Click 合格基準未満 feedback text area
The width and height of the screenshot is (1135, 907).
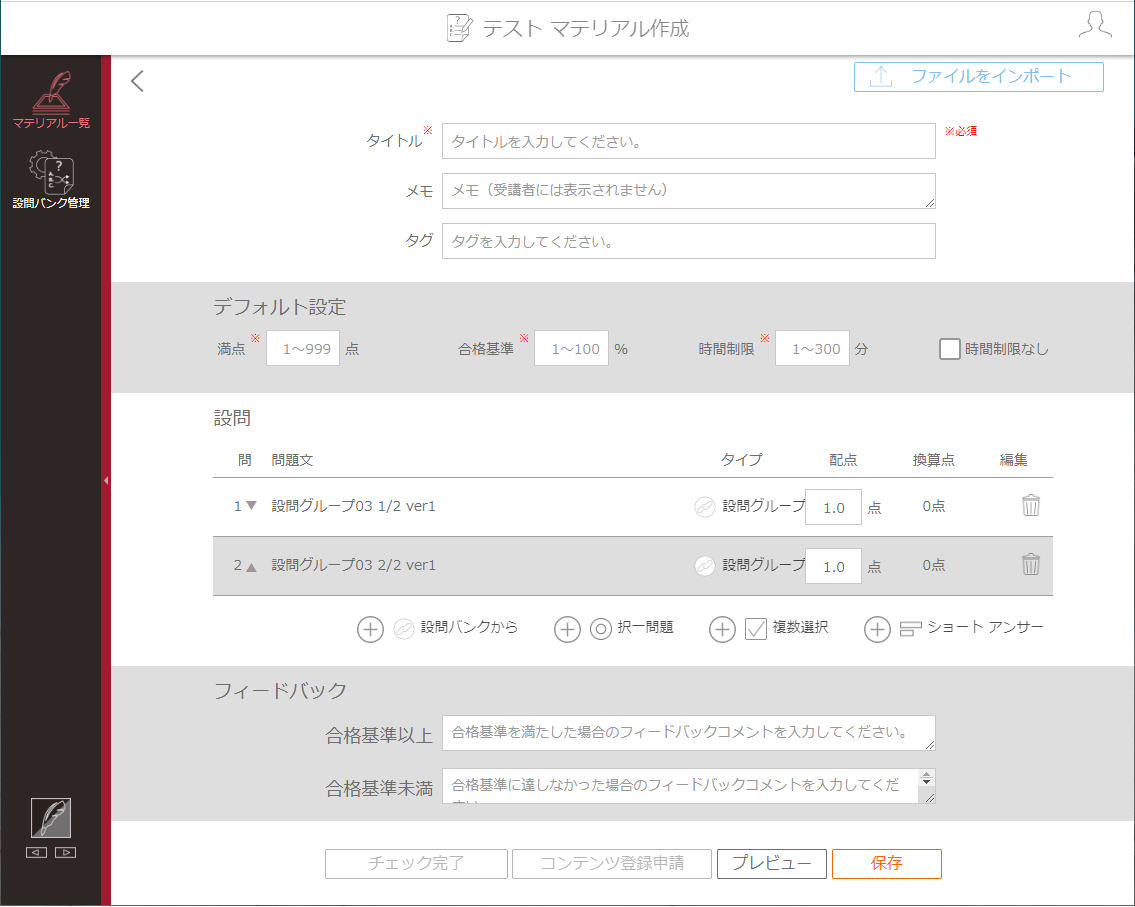pos(688,786)
